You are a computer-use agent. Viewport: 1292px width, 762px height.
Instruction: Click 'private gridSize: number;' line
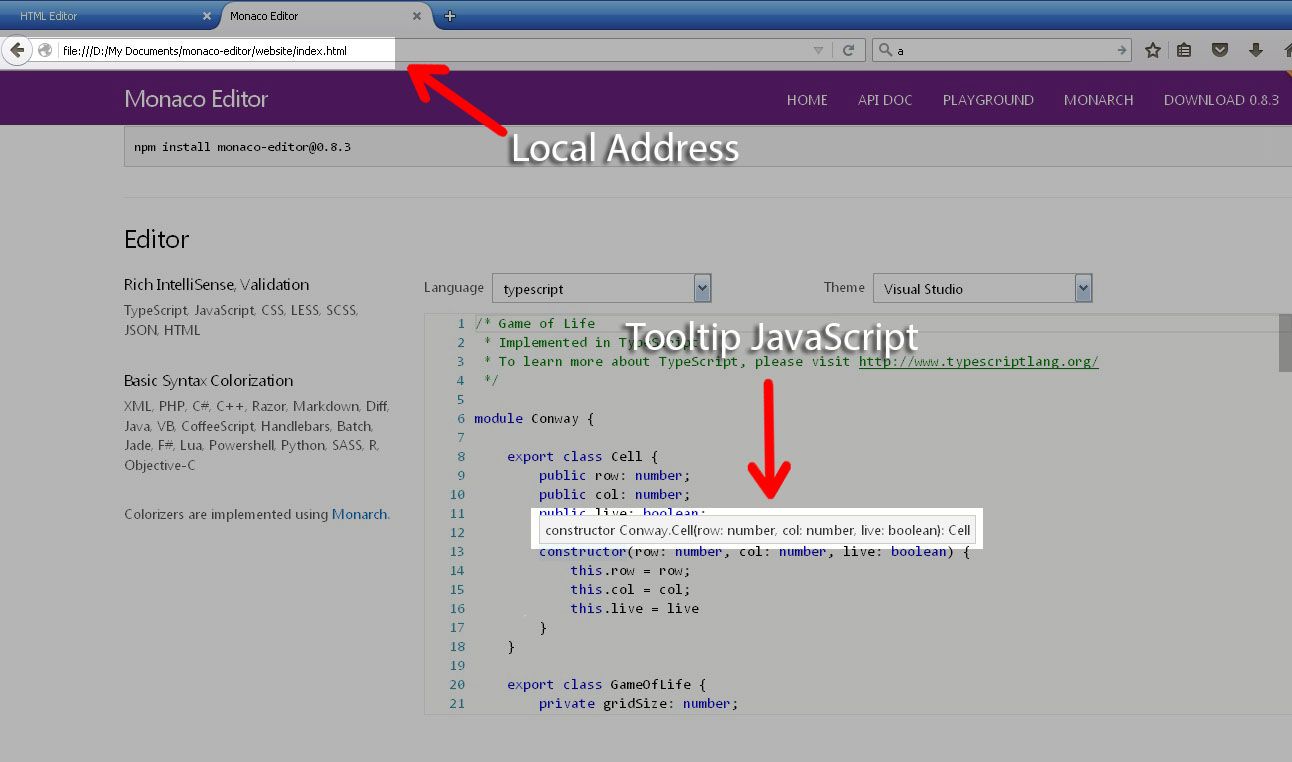click(638, 703)
